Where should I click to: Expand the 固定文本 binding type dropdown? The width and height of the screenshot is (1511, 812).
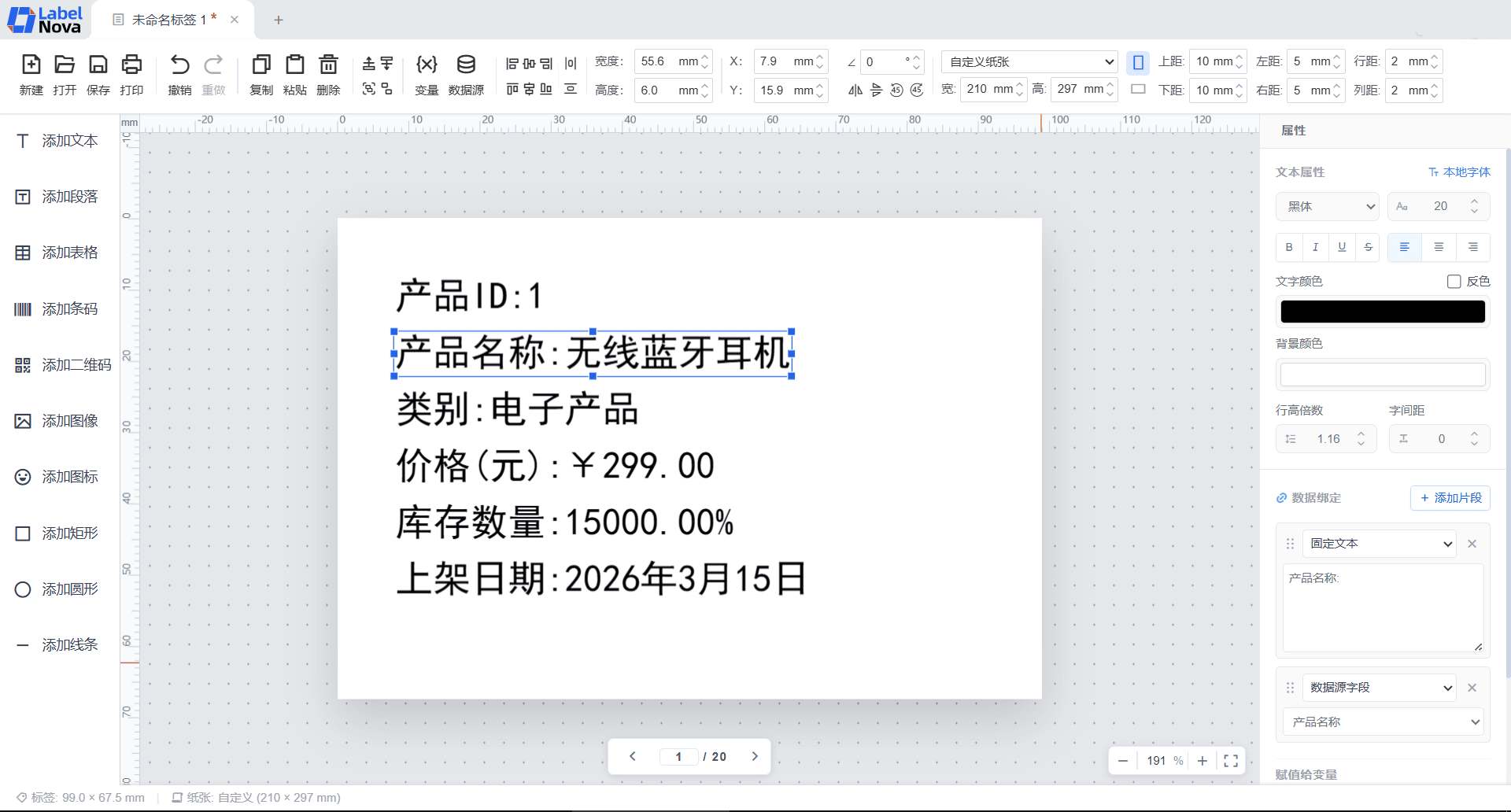[1378, 543]
